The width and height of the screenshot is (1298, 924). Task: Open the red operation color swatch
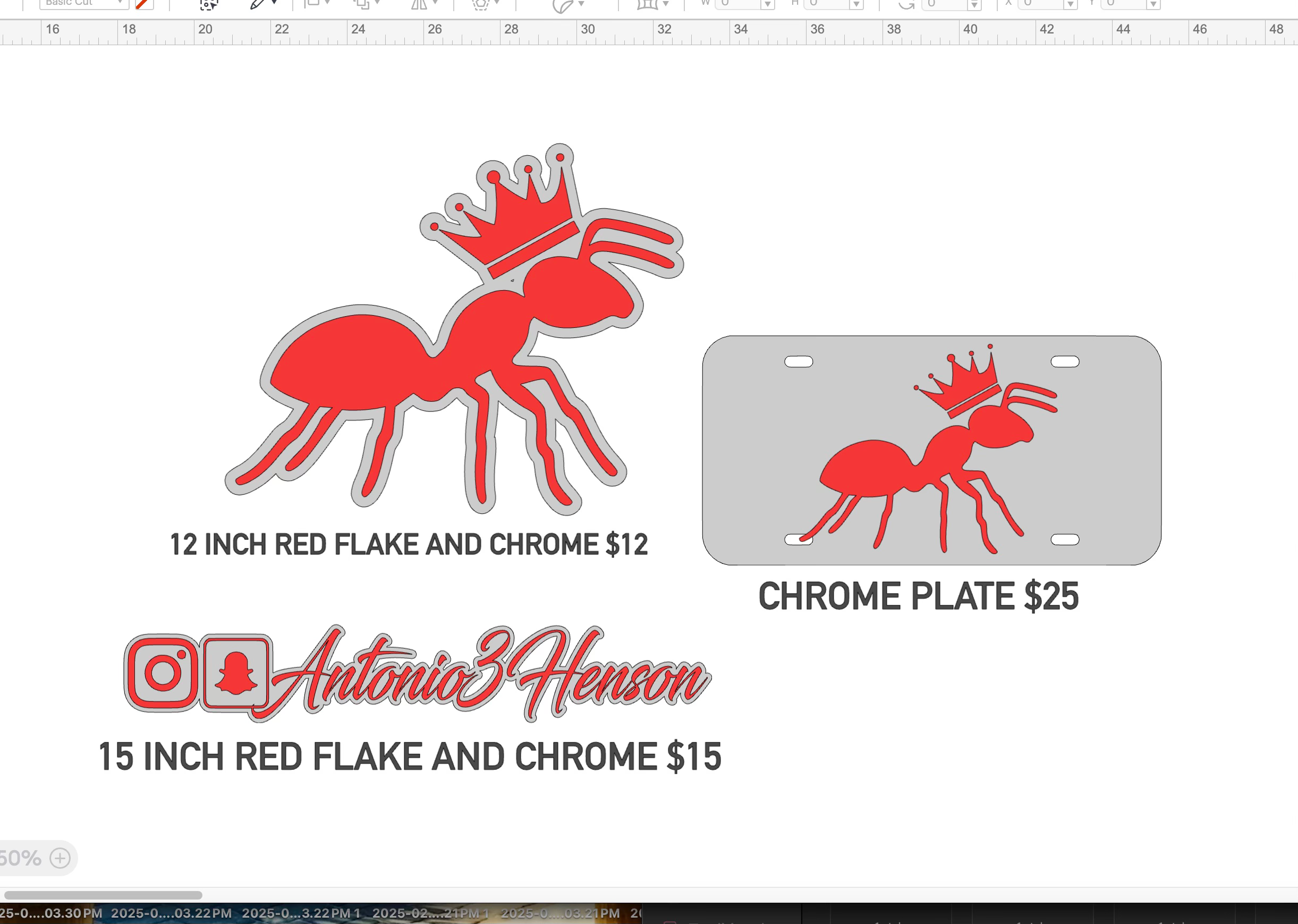pyautogui.click(x=145, y=5)
